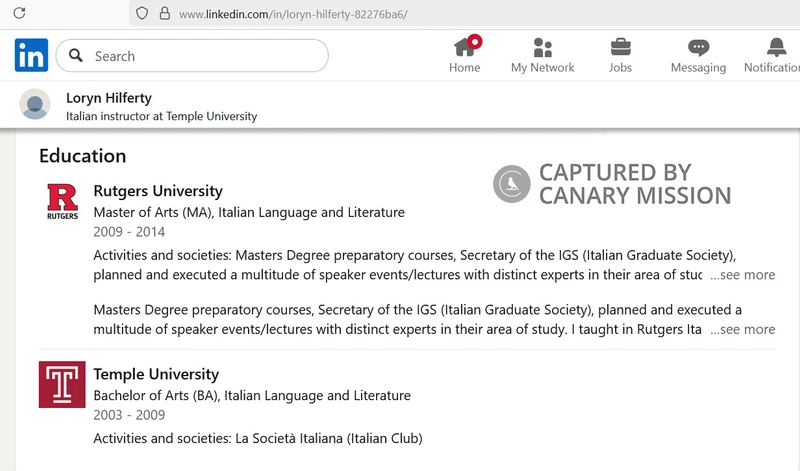Screen dimensions: 800x471
Task: Open the Messaging tab
Action: click(x=698, y=55)
